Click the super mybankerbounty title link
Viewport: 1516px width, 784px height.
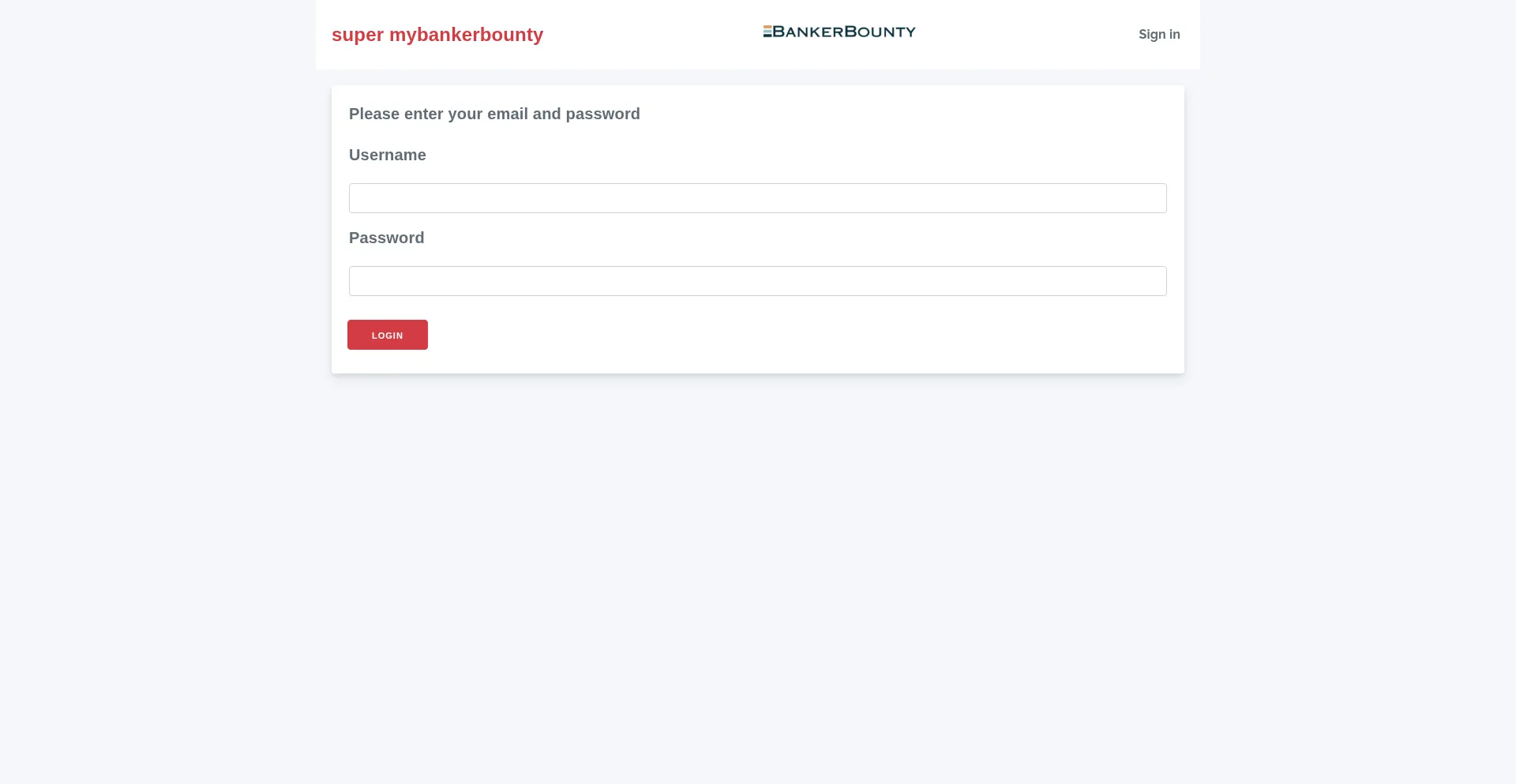click(437, 35)
